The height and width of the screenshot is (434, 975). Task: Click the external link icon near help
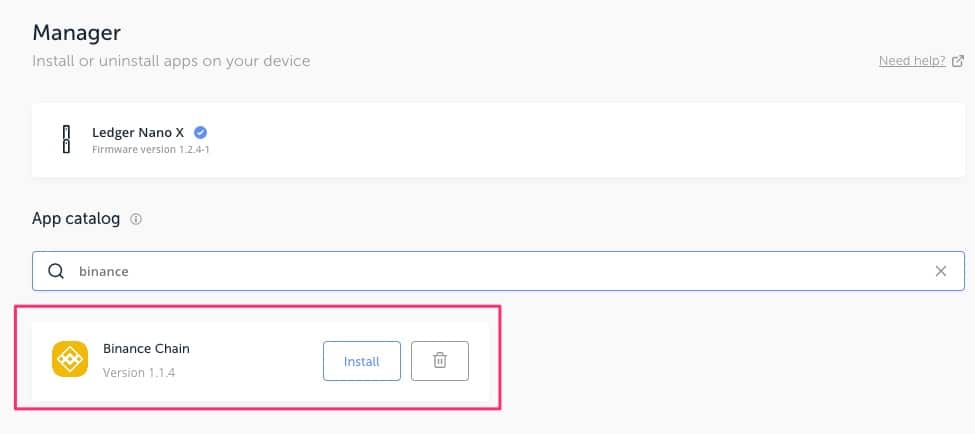pyautogui.click(x=958, y=61)
